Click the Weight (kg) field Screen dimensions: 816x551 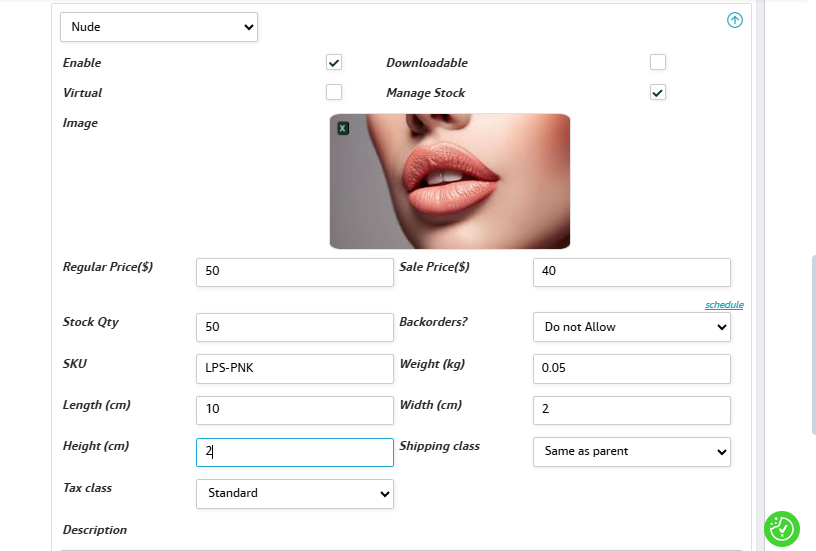[x=632, y=369]
